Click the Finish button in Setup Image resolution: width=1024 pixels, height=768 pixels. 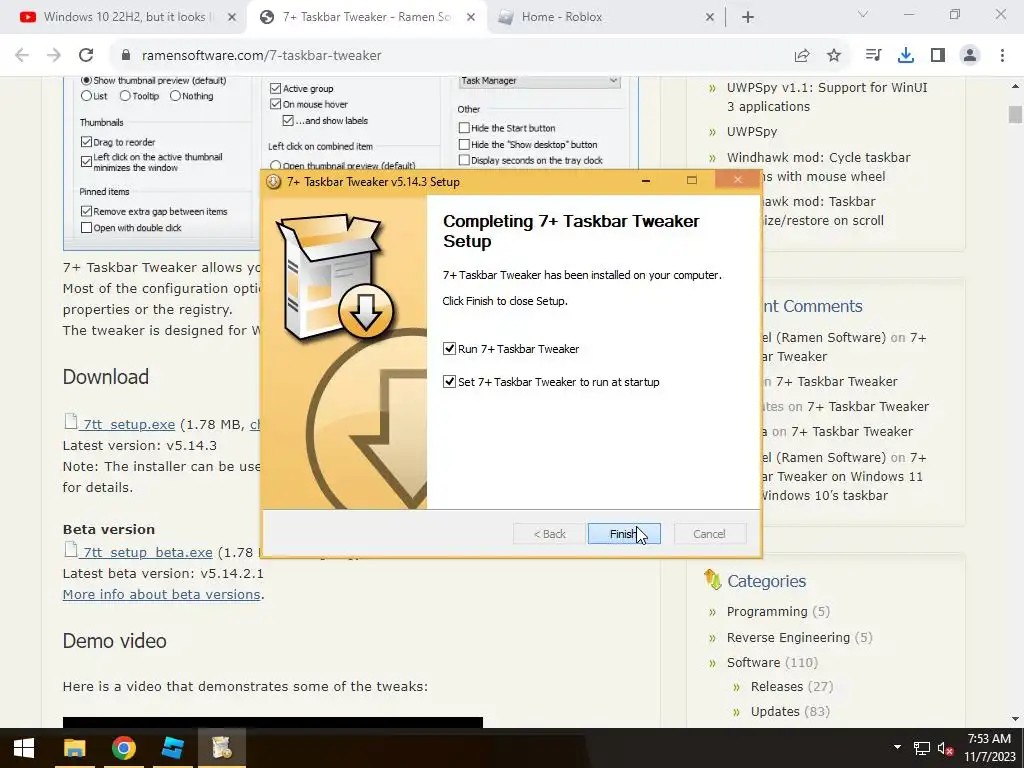[x=624, y=534]
